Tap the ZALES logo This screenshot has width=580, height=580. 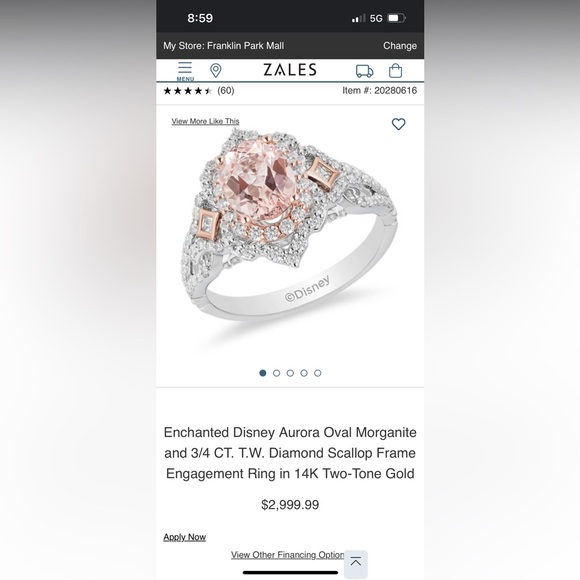tap(290, 70)
